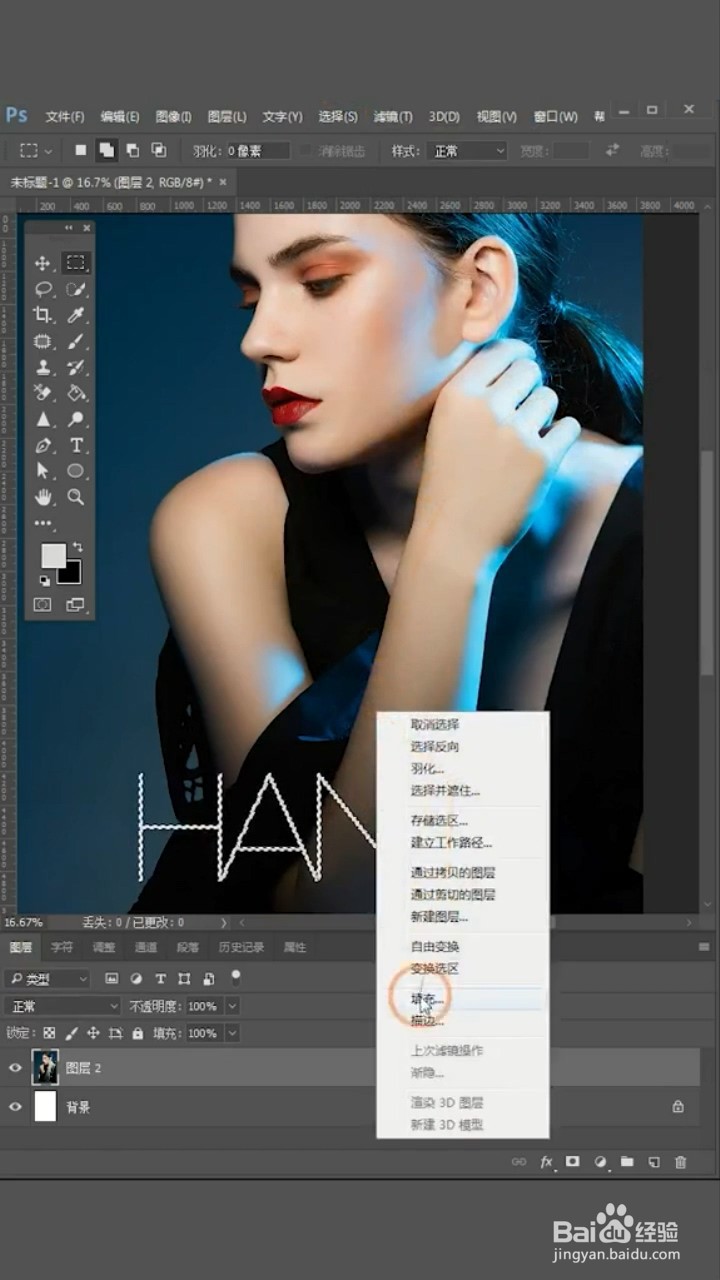Image resolution: width=720 pixels, height=1280 pixels.
Task: Open the Style dropdown in options bar
Action: pos(468,151)
